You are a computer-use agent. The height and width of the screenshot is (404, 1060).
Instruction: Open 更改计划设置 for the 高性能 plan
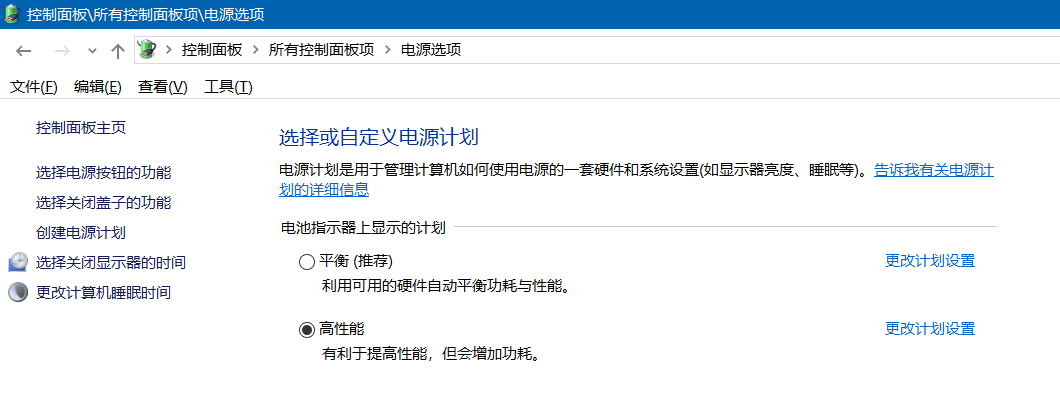tap(929, 328)
